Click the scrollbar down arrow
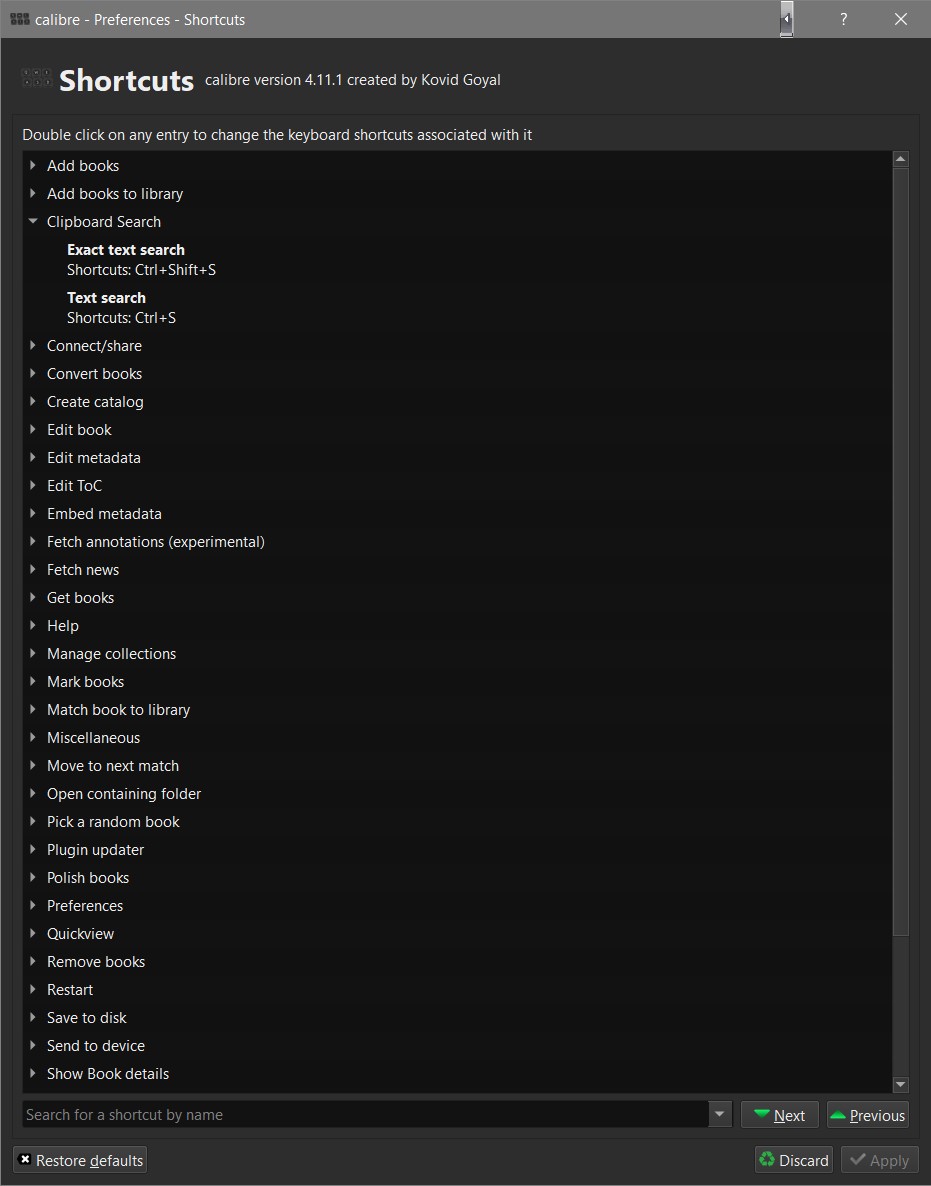Image resolution: width=931 pixels, height=1186 pixels. (900, 1084)
